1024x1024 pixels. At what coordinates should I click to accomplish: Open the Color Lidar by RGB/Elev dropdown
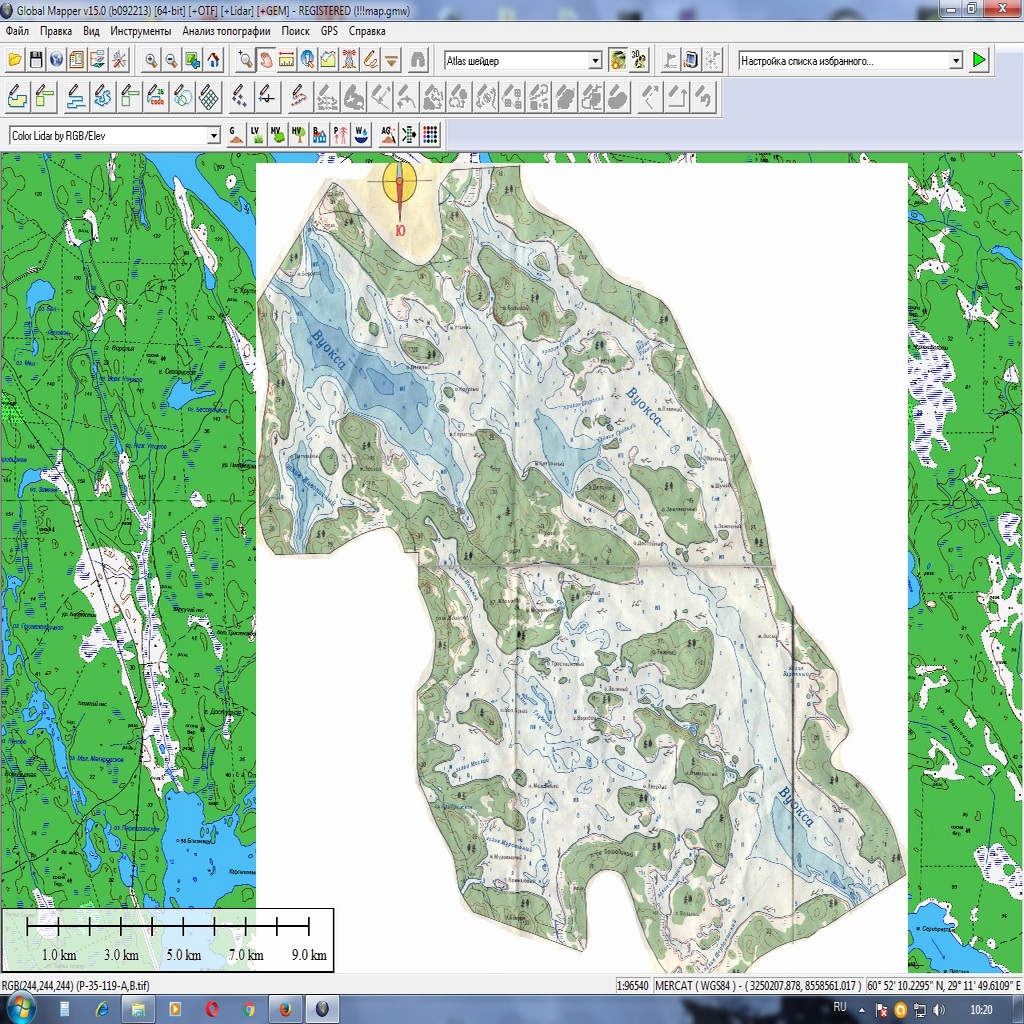(213, 135)
